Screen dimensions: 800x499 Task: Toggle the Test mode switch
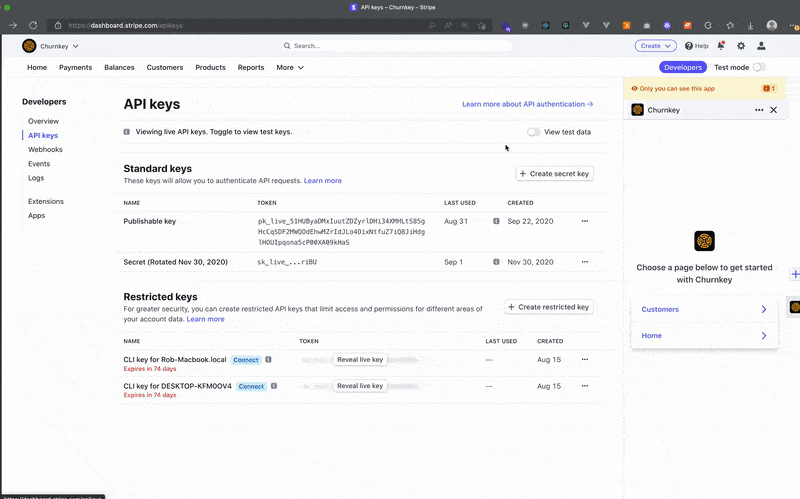[x=759, y=67]
